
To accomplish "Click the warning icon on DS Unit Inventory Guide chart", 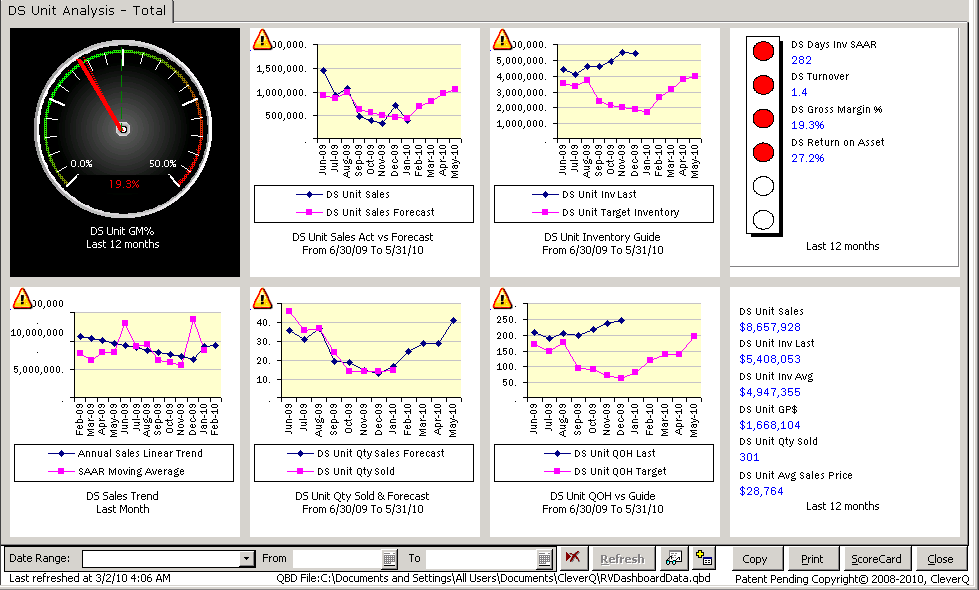I will click(x=502, y=38).
